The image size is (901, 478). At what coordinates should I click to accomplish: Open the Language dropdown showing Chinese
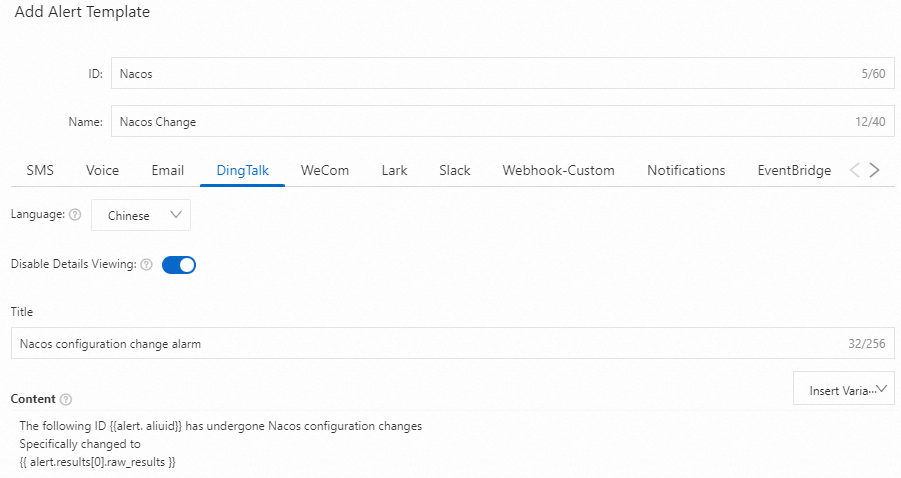(141, 215)
